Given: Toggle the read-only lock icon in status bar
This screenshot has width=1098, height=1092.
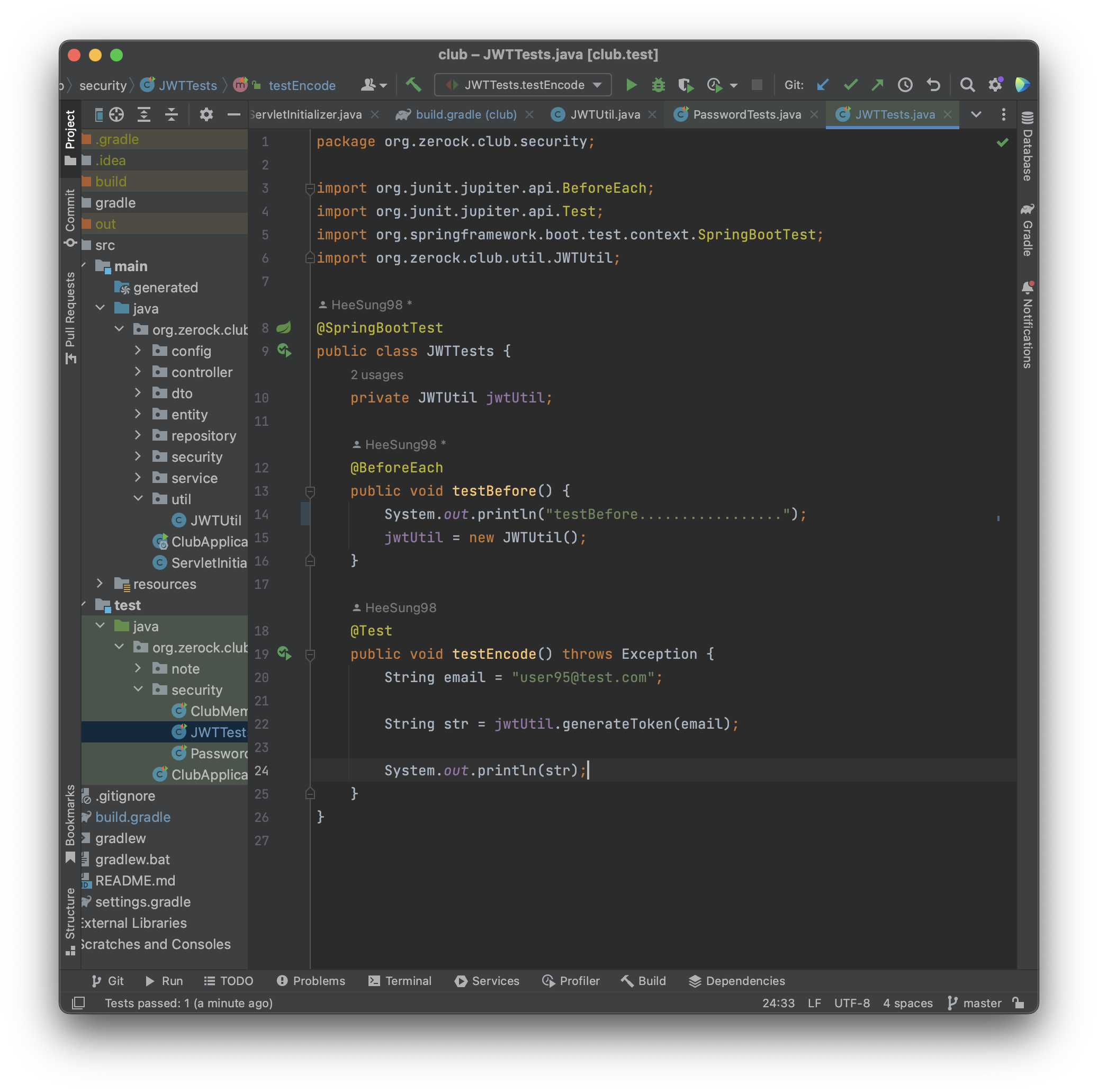Looking at the screenshot, I should (1018, 1004).
